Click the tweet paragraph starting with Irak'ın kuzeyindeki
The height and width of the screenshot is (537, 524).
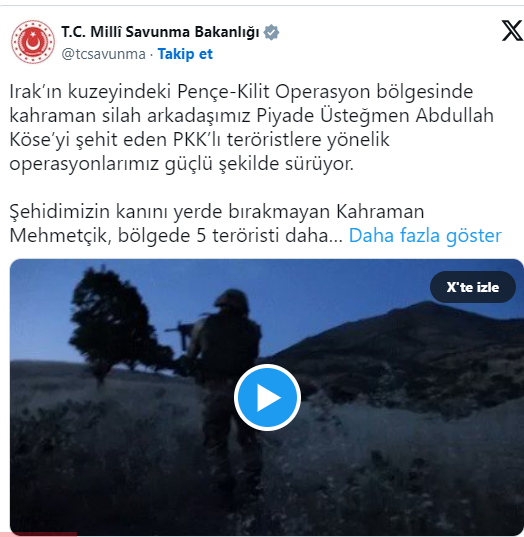251,127
